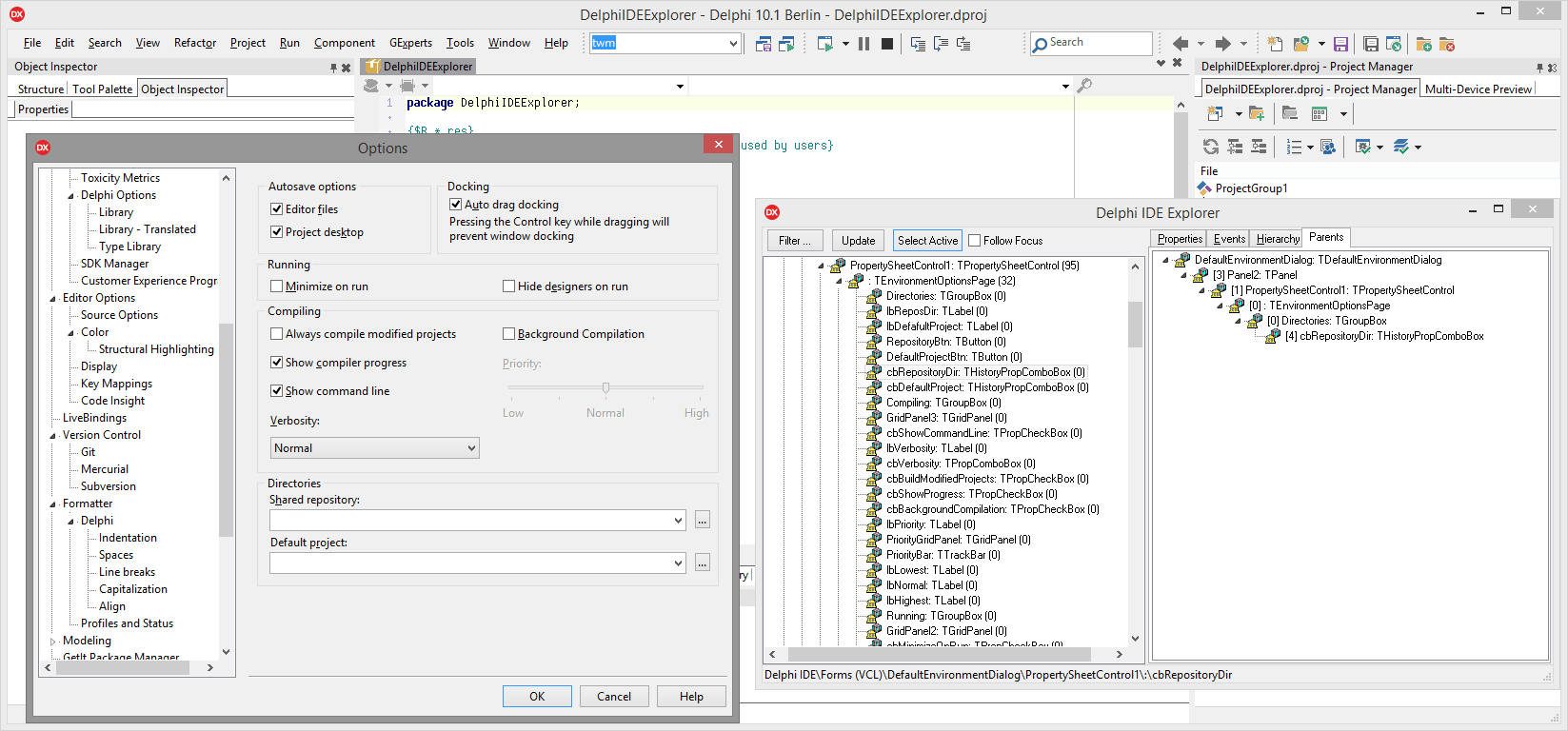
Task: Open the Shared repository combo box dropdown
Action: click(678, 521)
